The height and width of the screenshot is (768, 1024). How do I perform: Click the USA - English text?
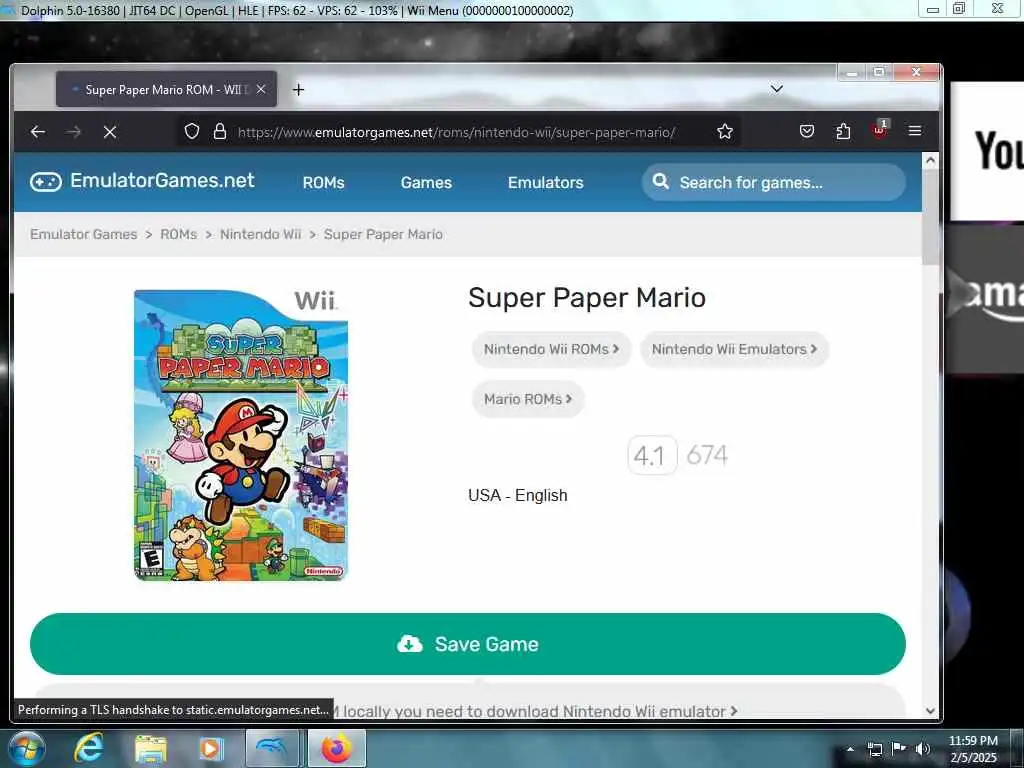pyautogui.click(x=518, y=495)
